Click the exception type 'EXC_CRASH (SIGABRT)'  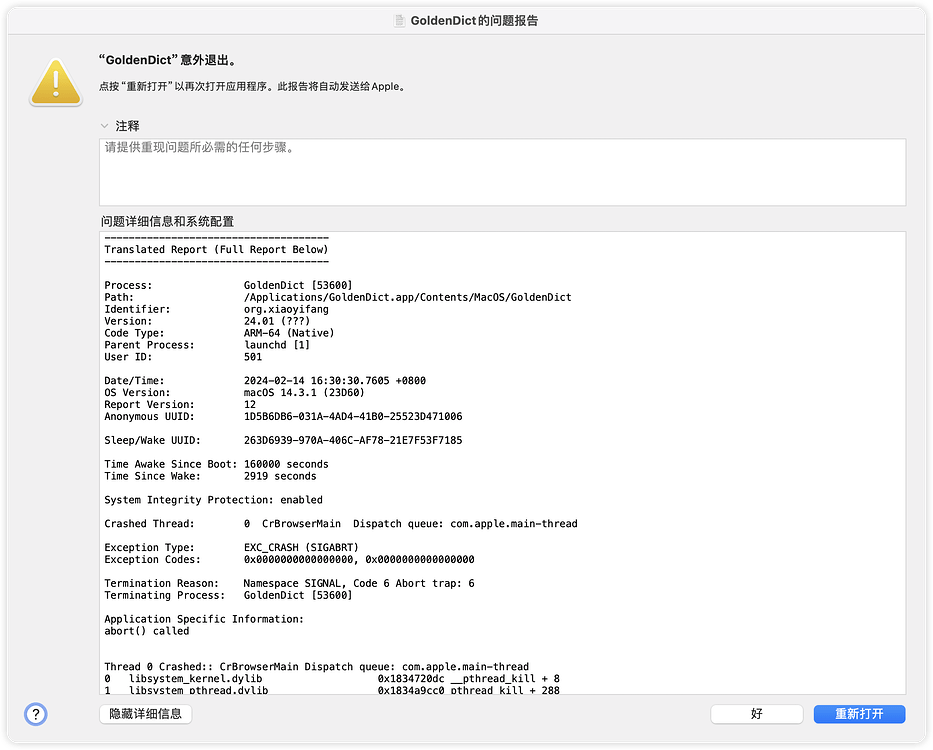[300, 547]
